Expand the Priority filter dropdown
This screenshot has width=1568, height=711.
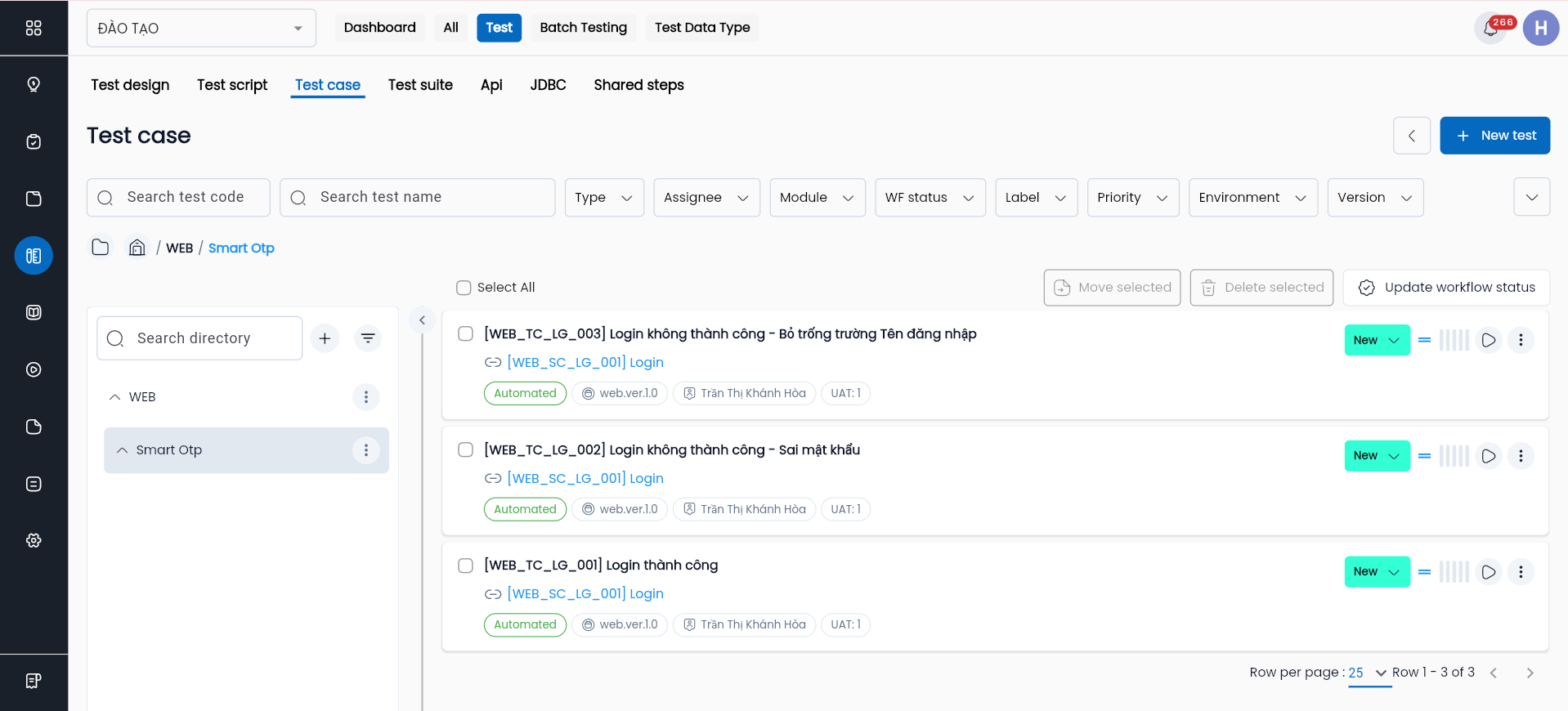(x=1132, y=198)
